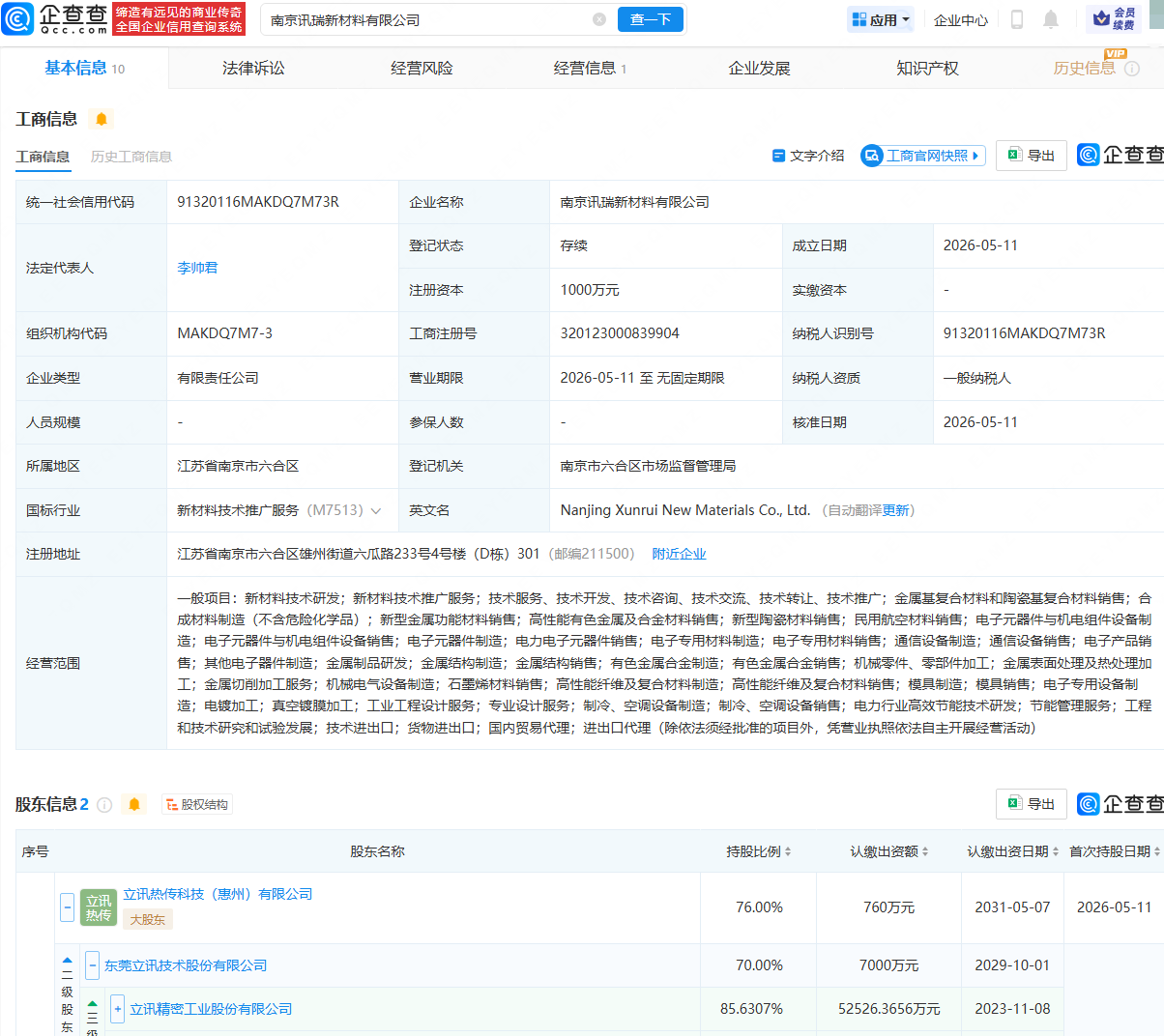Select 历史工商信息 sub-tab

click(x=131, y=157)
